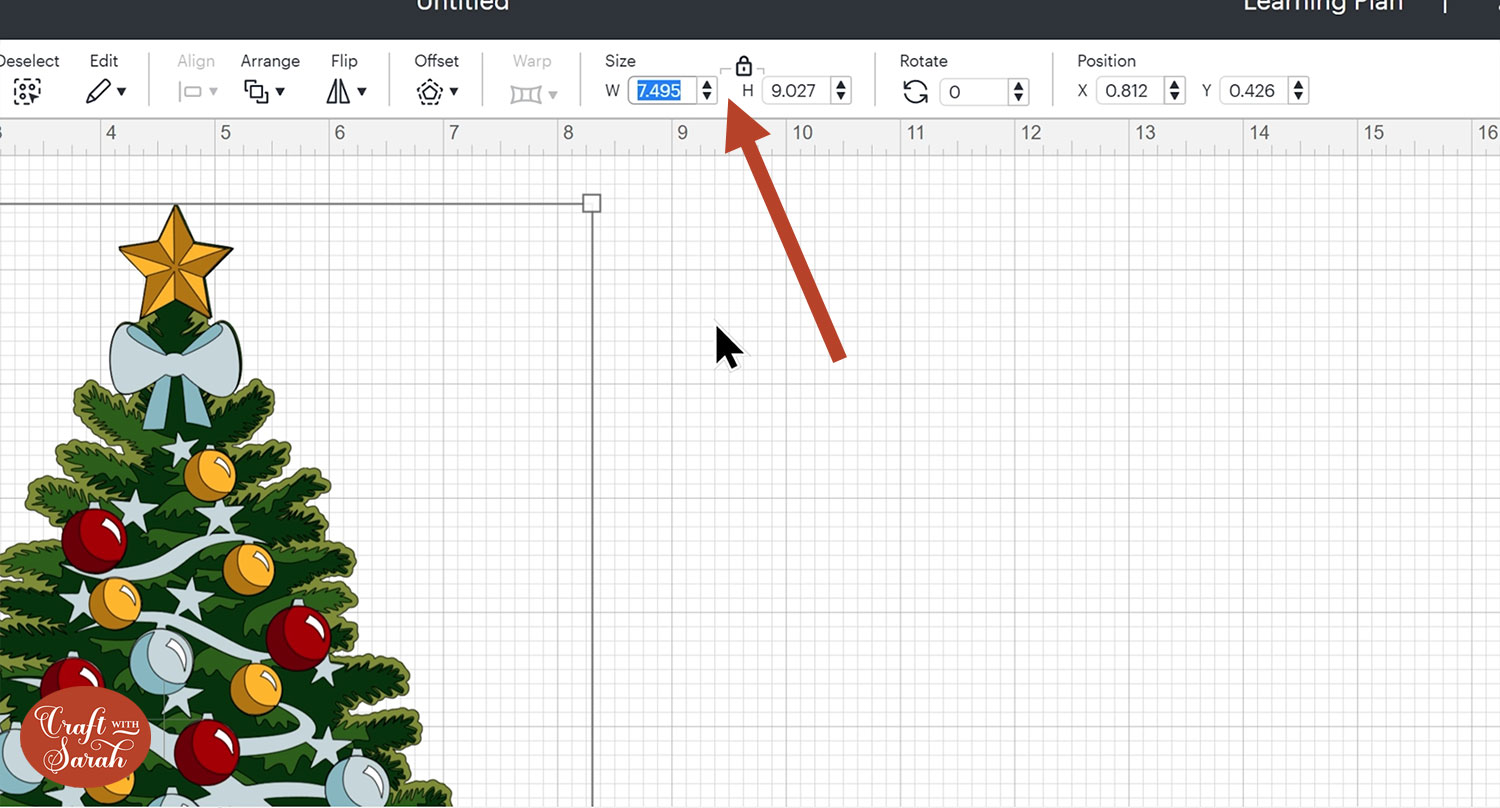Click the Rotate icon
Screen dimensions: 1500x808
point(915,92)
